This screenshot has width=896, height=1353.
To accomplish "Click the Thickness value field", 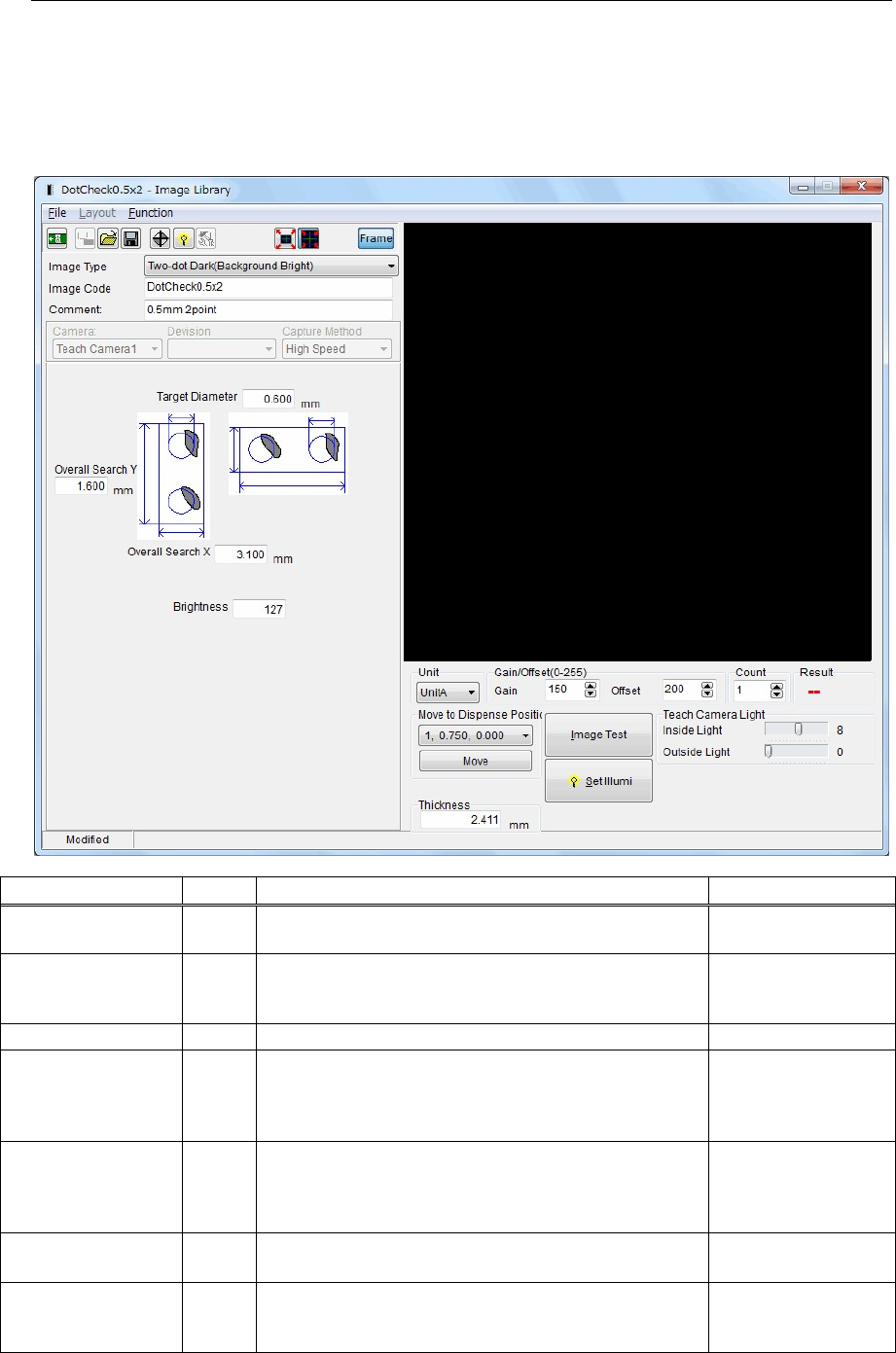I will click(x=461, y=820).
